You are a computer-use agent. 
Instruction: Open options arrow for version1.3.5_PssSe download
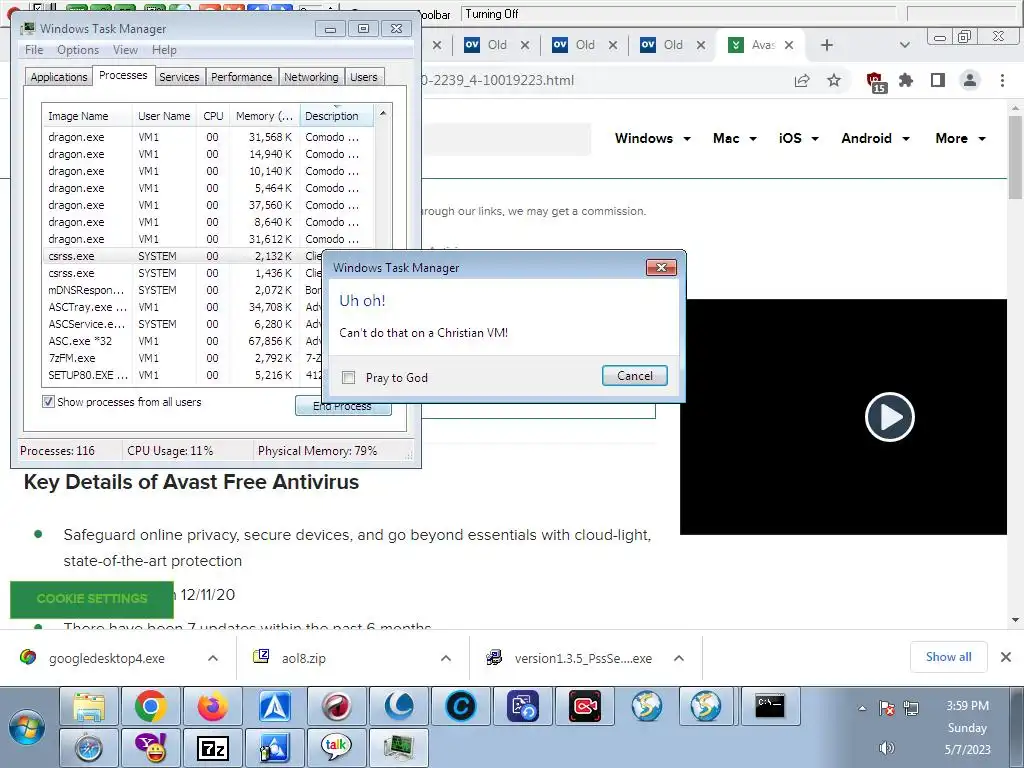point(679,658)
